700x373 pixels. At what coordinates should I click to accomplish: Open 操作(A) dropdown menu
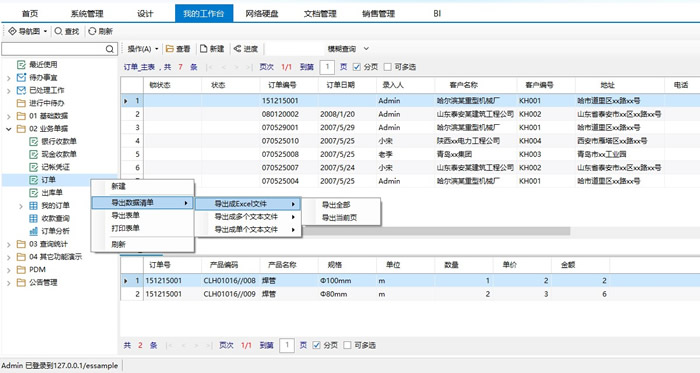pyautogui.click(x=142, y=49)
